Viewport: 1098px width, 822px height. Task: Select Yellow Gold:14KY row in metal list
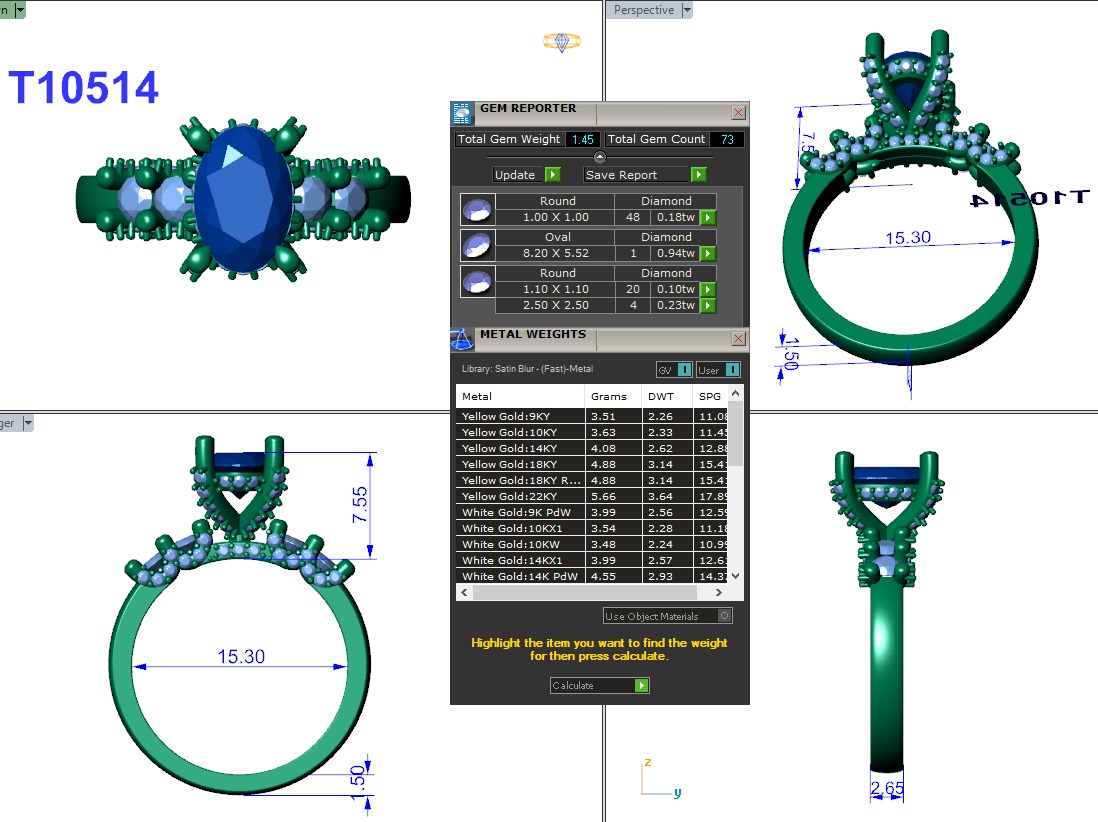520,448
